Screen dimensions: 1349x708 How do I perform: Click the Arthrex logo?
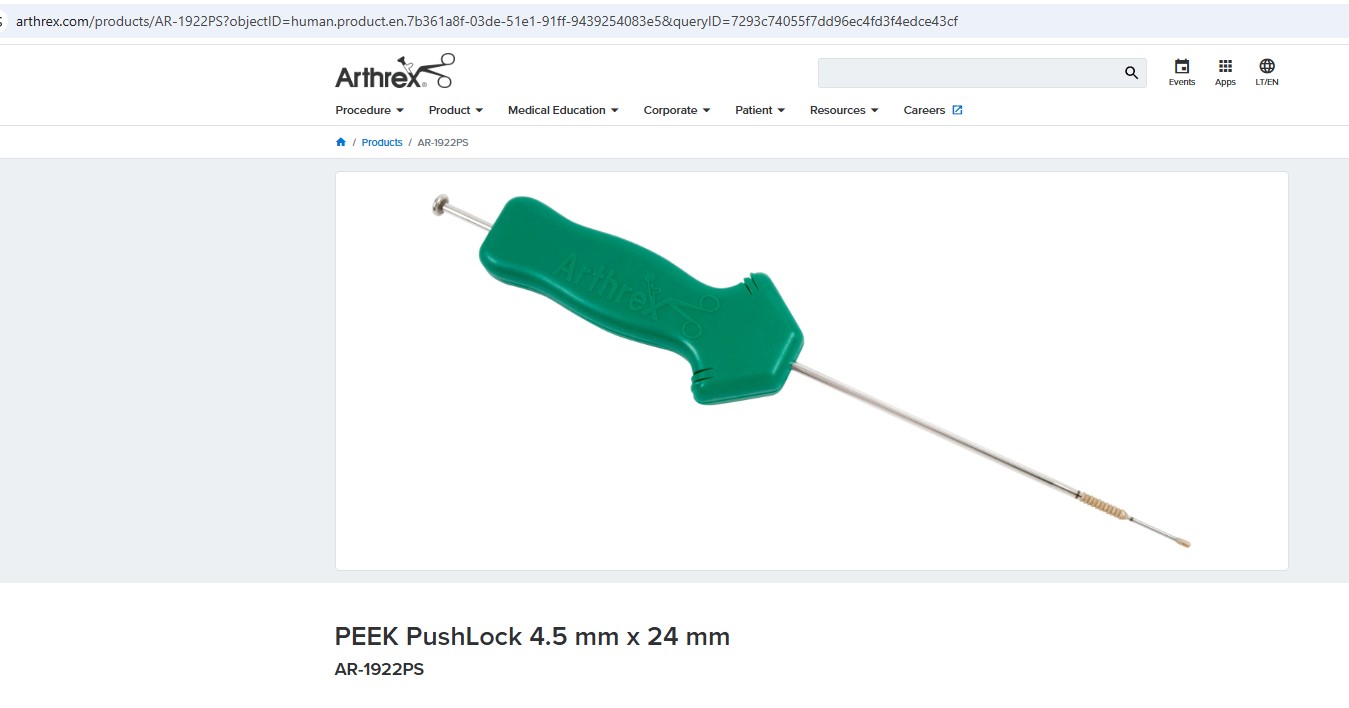point(394,72)
